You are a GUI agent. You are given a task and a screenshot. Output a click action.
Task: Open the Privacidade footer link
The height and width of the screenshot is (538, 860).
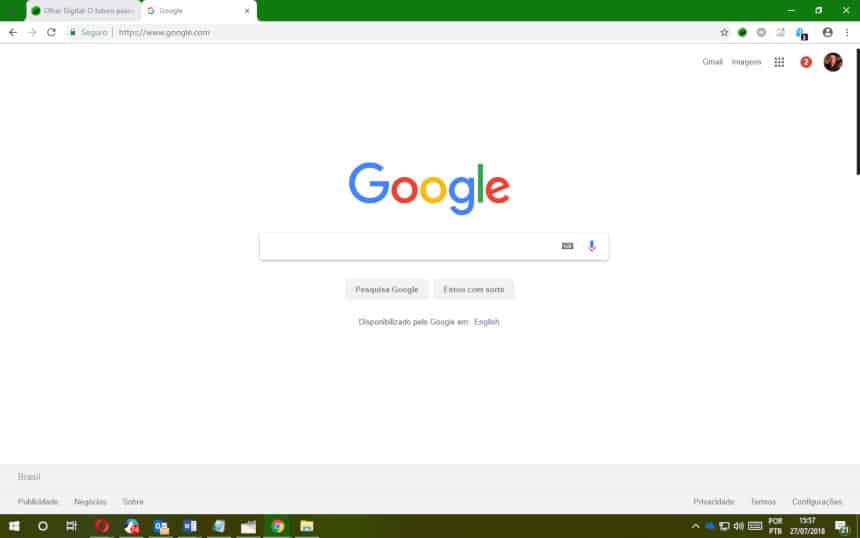click(x=714, y=501)
